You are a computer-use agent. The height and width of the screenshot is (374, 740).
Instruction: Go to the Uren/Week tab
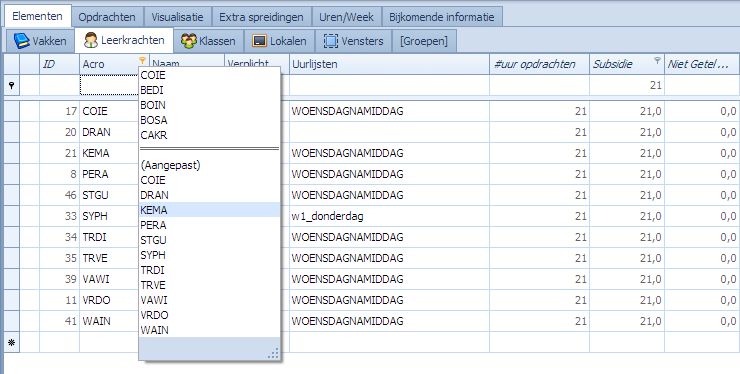pos(346,17)
